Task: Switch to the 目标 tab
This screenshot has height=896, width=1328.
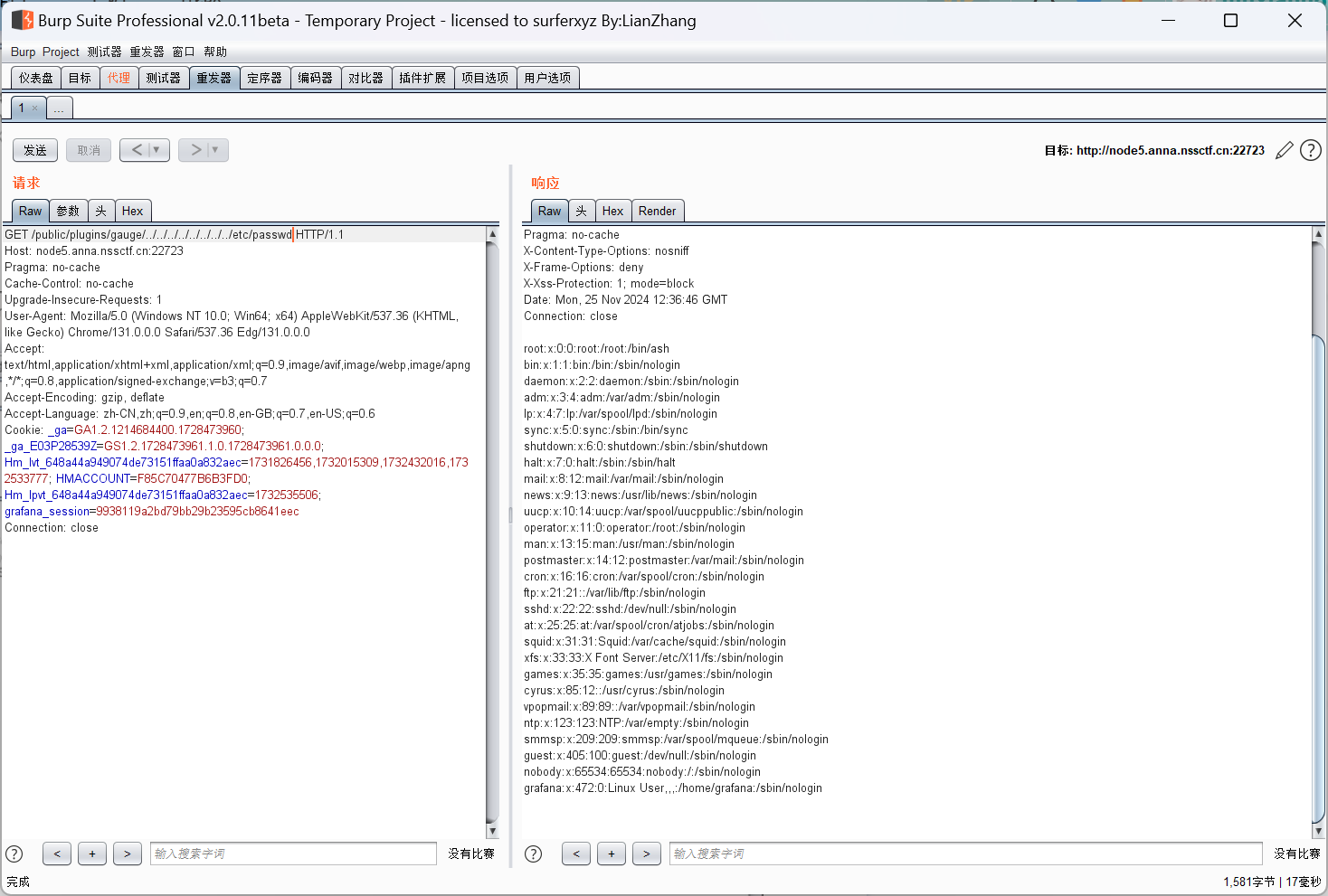Action: 80,78
